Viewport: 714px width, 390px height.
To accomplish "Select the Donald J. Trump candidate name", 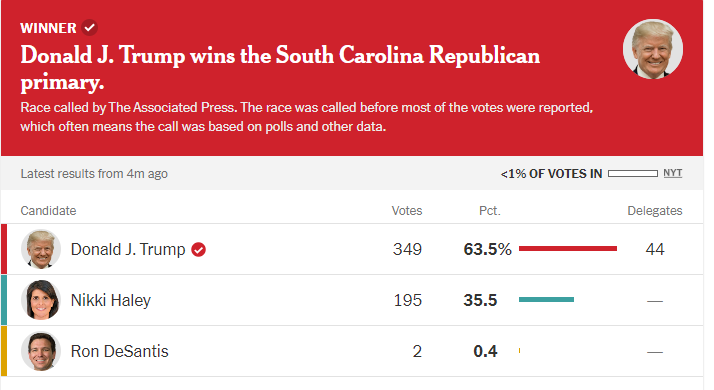I will click(128, 250).
